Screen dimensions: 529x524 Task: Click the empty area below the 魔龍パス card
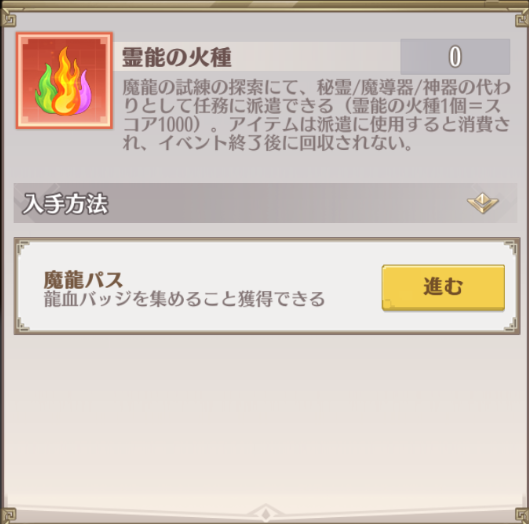coord(266,418)
